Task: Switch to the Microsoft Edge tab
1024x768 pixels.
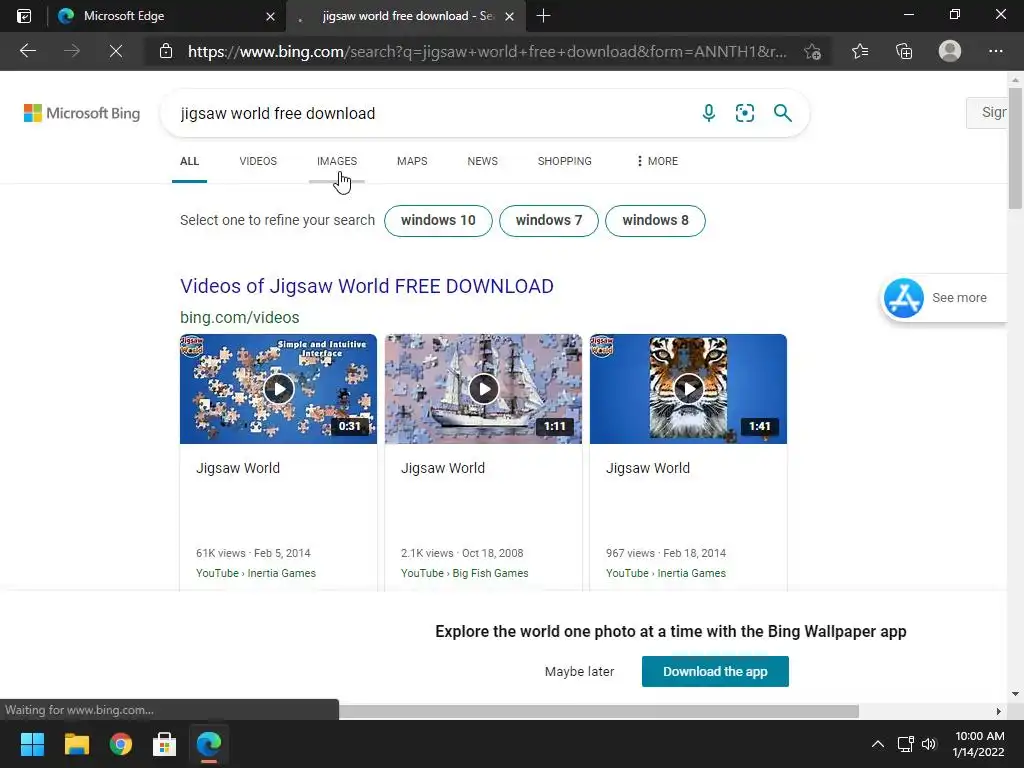Action: click(167, 16)
